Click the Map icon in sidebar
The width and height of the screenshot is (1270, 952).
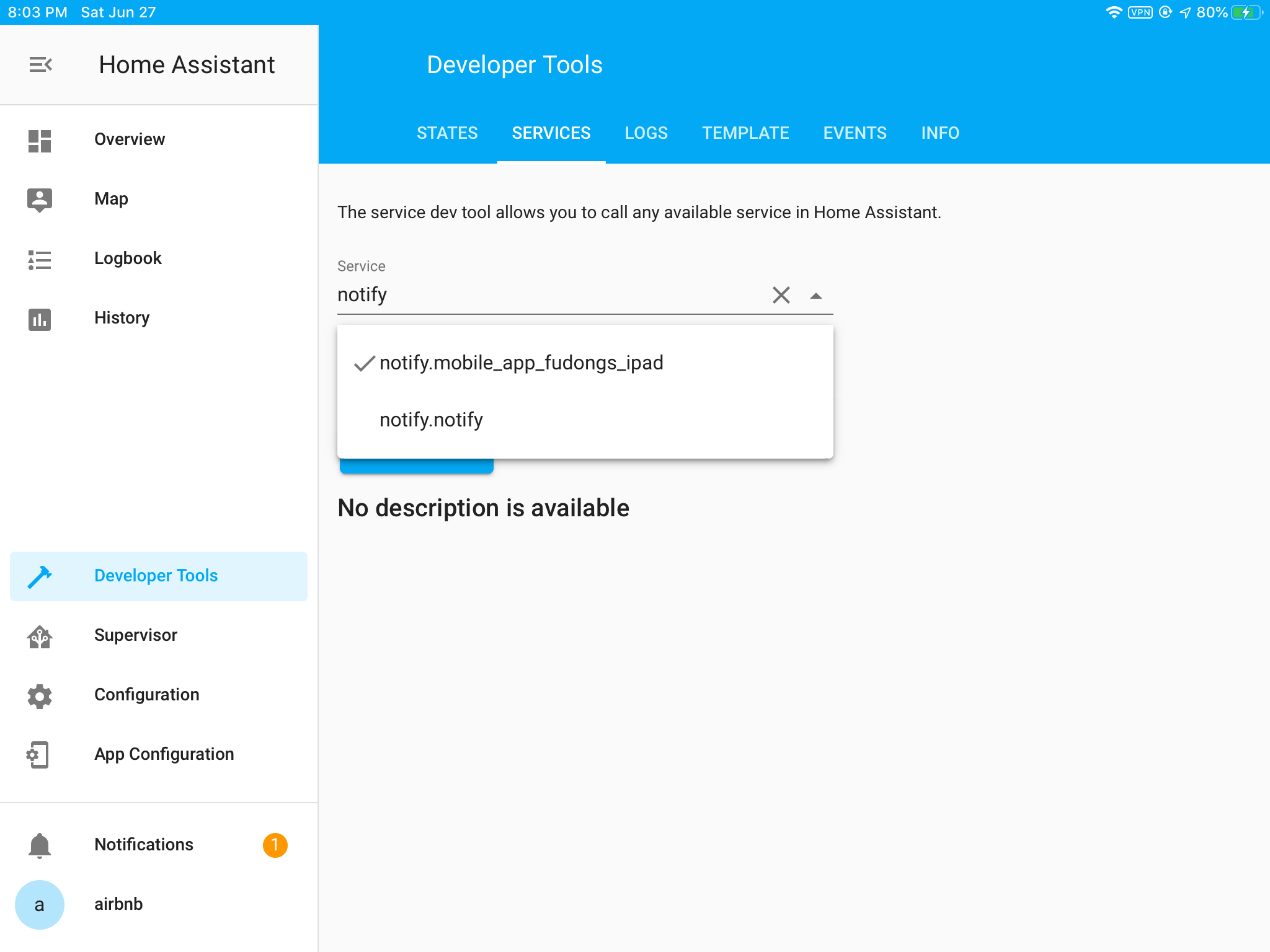39,199
